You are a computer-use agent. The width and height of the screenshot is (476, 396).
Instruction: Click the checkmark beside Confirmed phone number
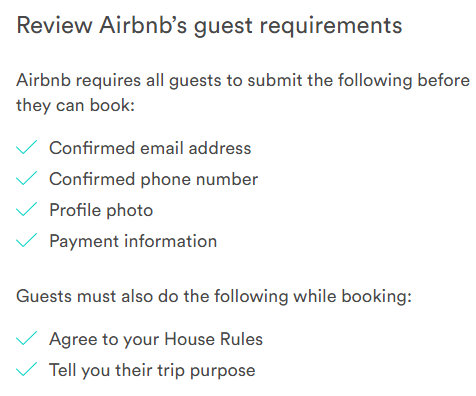coord(26,178)
